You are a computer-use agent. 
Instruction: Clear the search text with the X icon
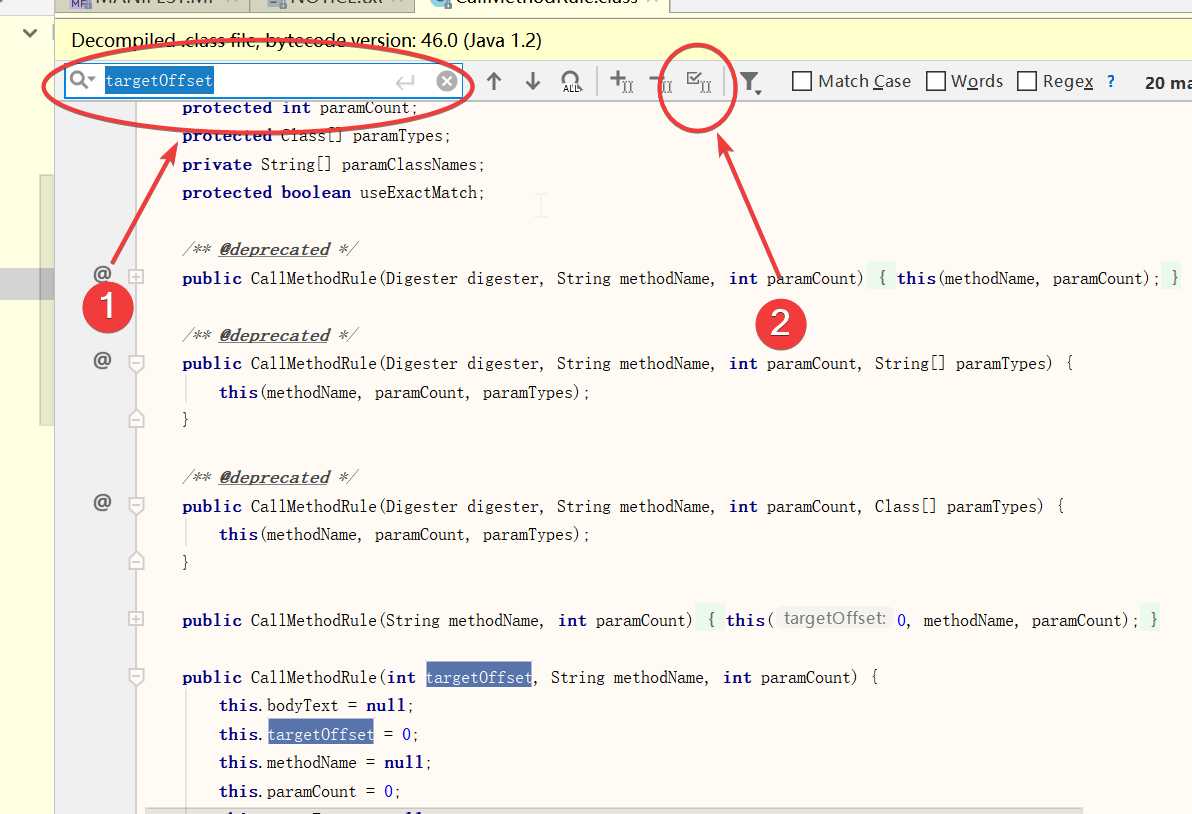(x=447, y=81)
